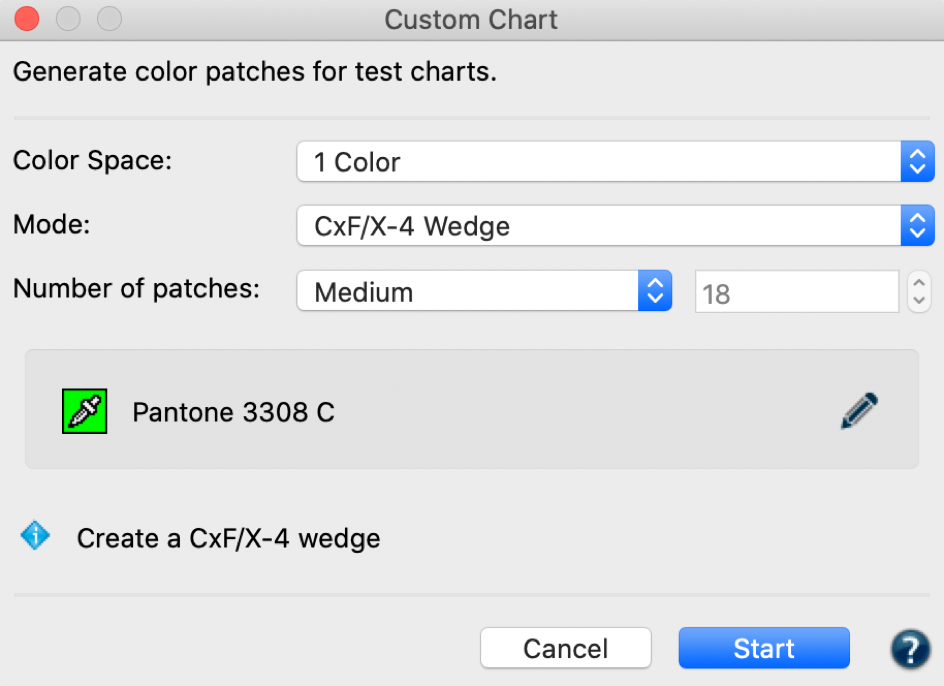This screenshot has height=686, width=944.
Task: Open help via the question mark icon
Action: coord(910,649)
